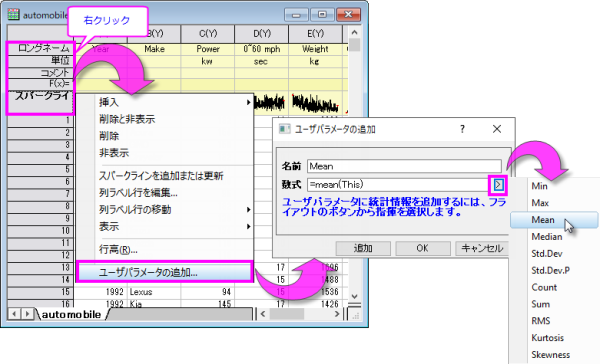Close the automobile workbook window
Viewport: 600px width, 364px height.
pyautogui.click(x=348, y=15)
